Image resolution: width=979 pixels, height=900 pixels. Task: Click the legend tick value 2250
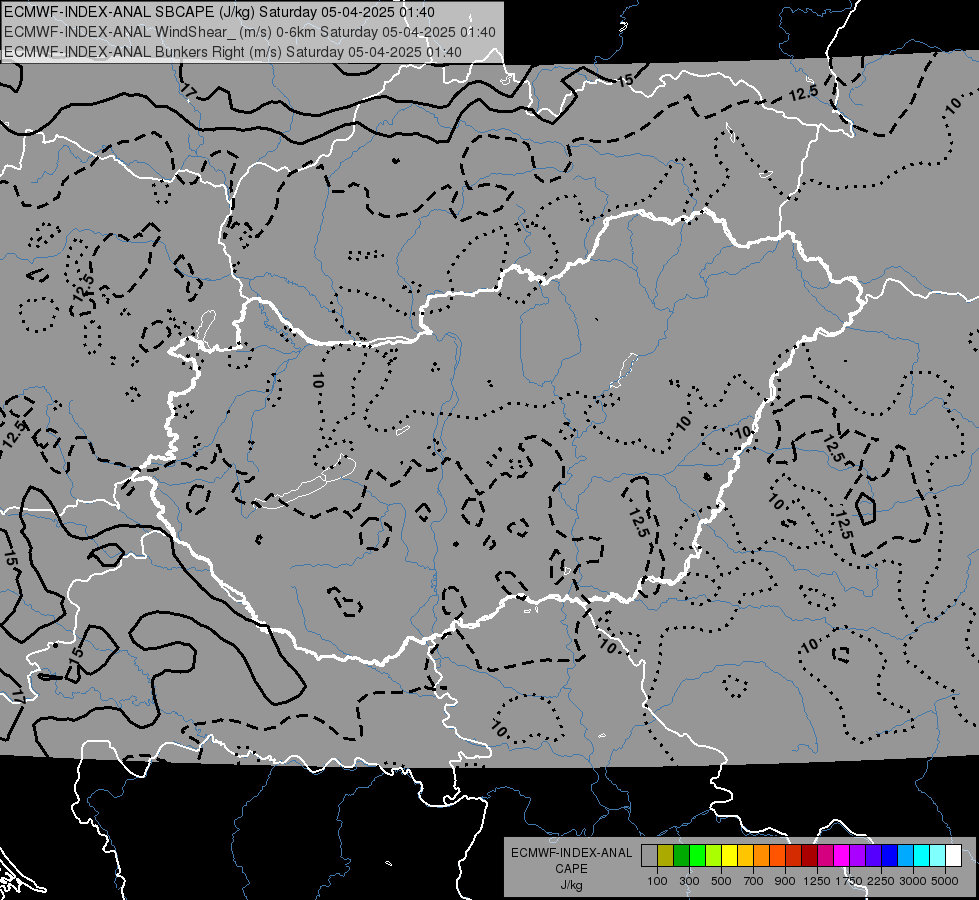pyautogui.click(x=881, y=881)
